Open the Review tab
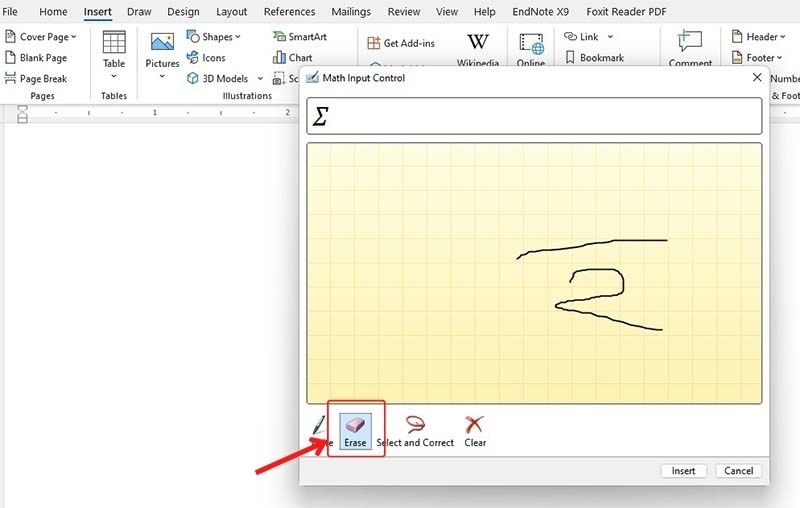Screen dimensions: 800x508 tap(404, 11)
